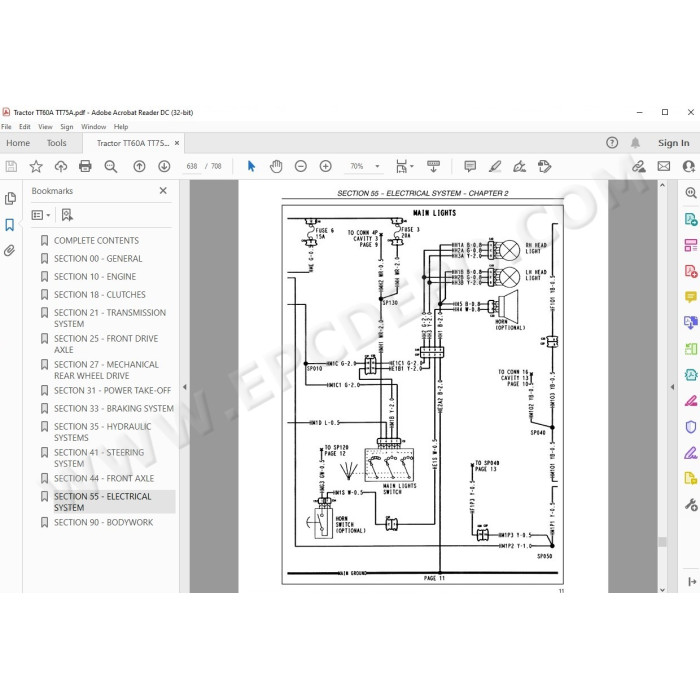The height and width of the screenshot is (700, 700).
Task: Open Export PDF tool in right pane
Action: click(x=691, y=219)
